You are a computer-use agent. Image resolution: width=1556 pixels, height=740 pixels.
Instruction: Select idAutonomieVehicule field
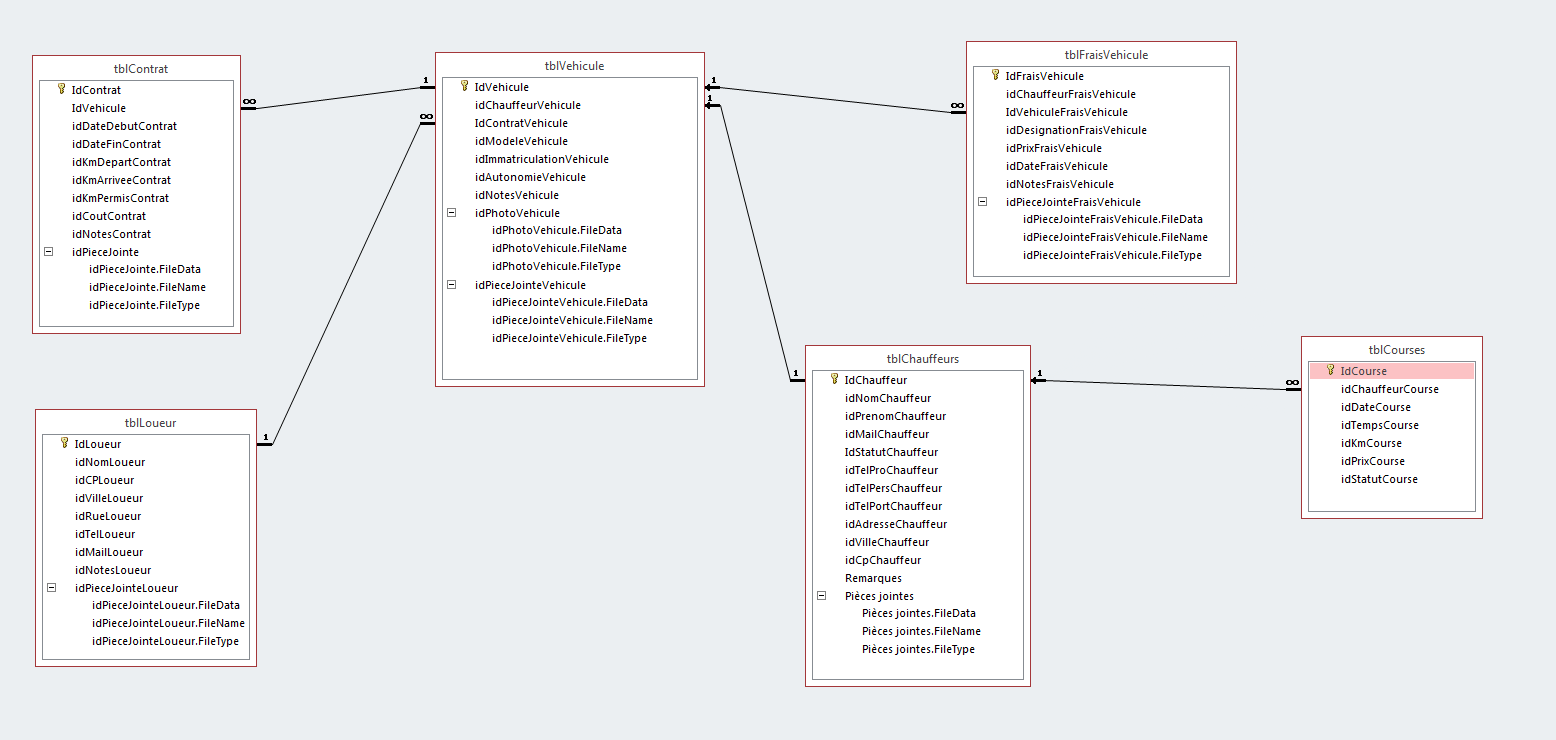530,177
